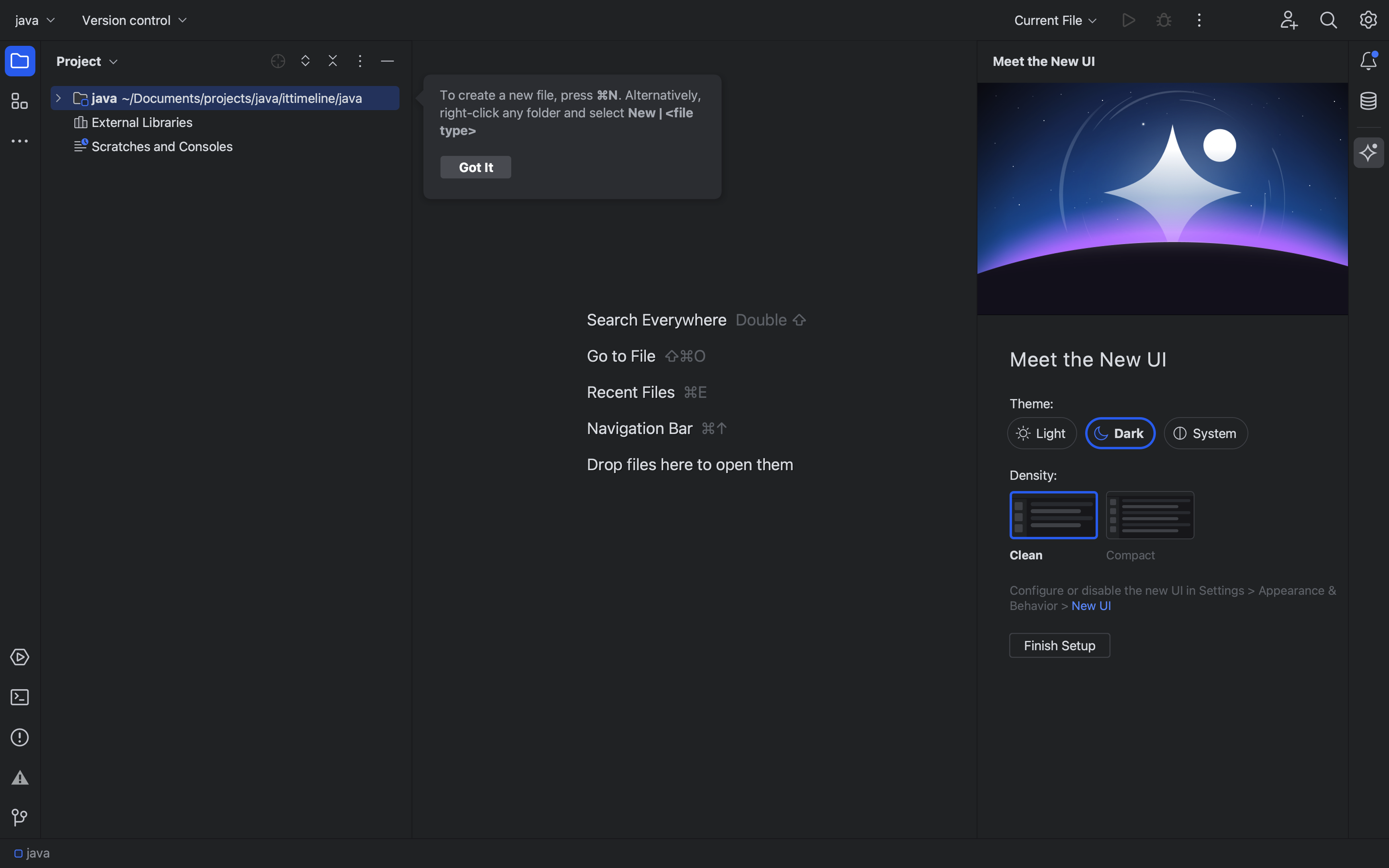Open the New UI settings link
This screenshot has width=1389, height=868.
click(x=1090, y=606)
